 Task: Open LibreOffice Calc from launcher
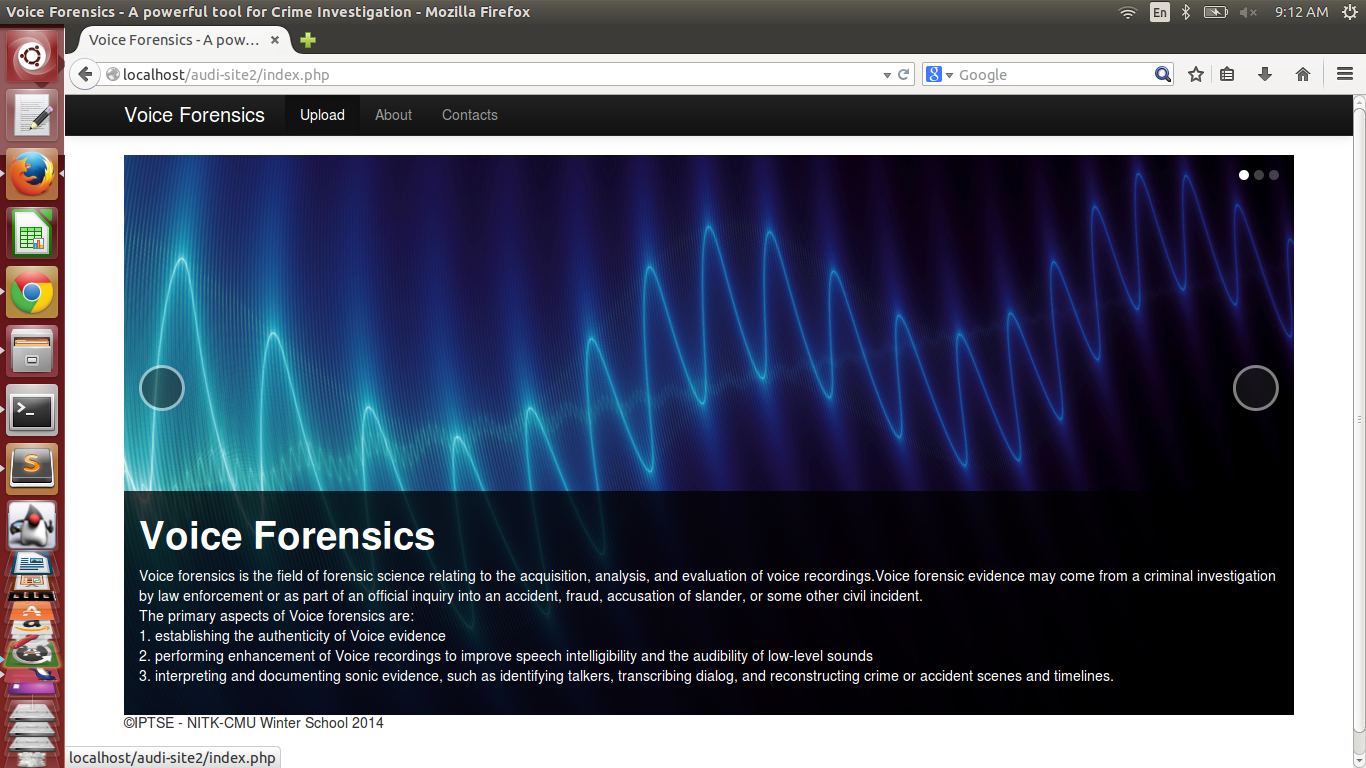[32, 233]
